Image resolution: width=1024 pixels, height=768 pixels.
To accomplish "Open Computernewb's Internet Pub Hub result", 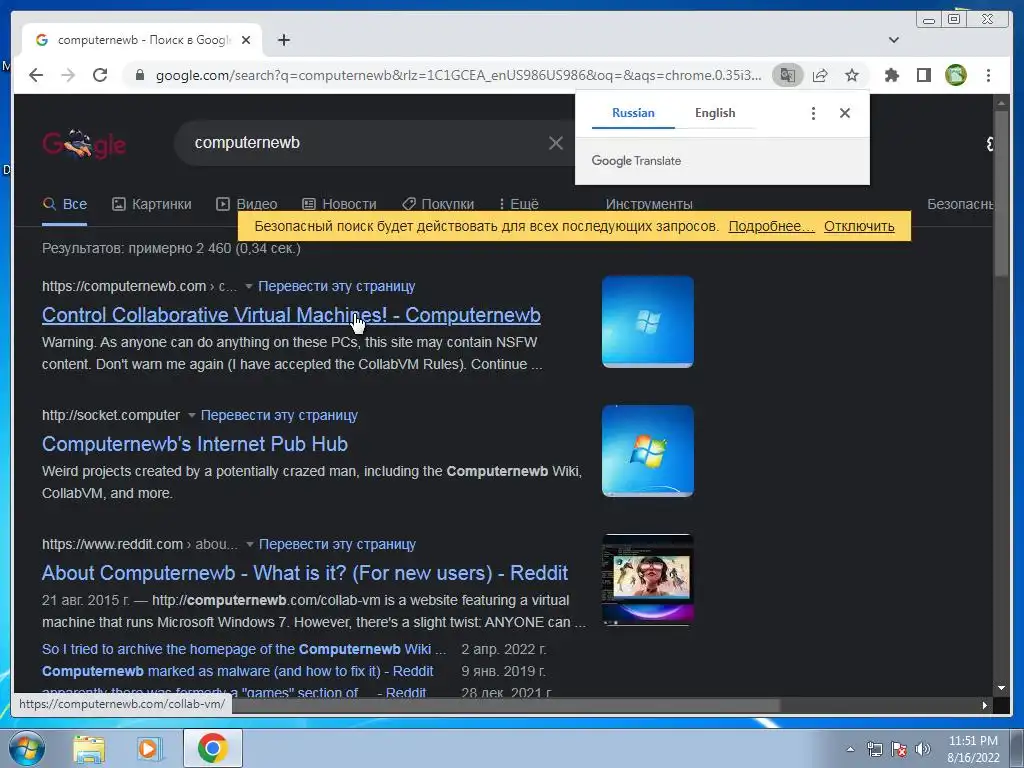I will coord(195,444).
